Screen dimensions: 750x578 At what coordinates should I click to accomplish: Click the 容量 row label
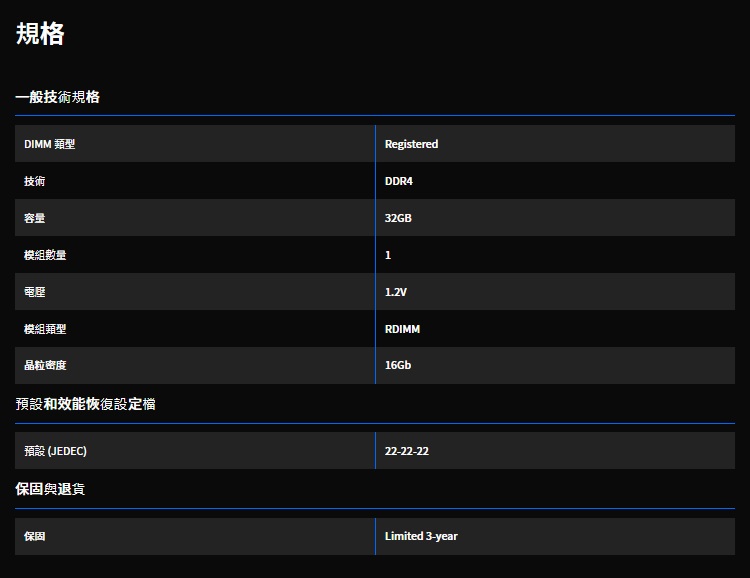[35, 218]
